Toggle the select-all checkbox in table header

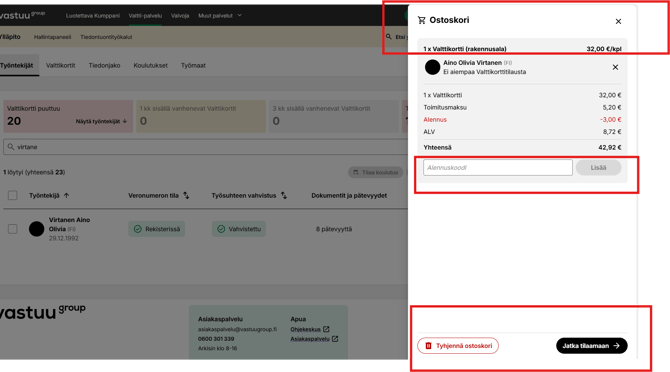tap(13, 196)
